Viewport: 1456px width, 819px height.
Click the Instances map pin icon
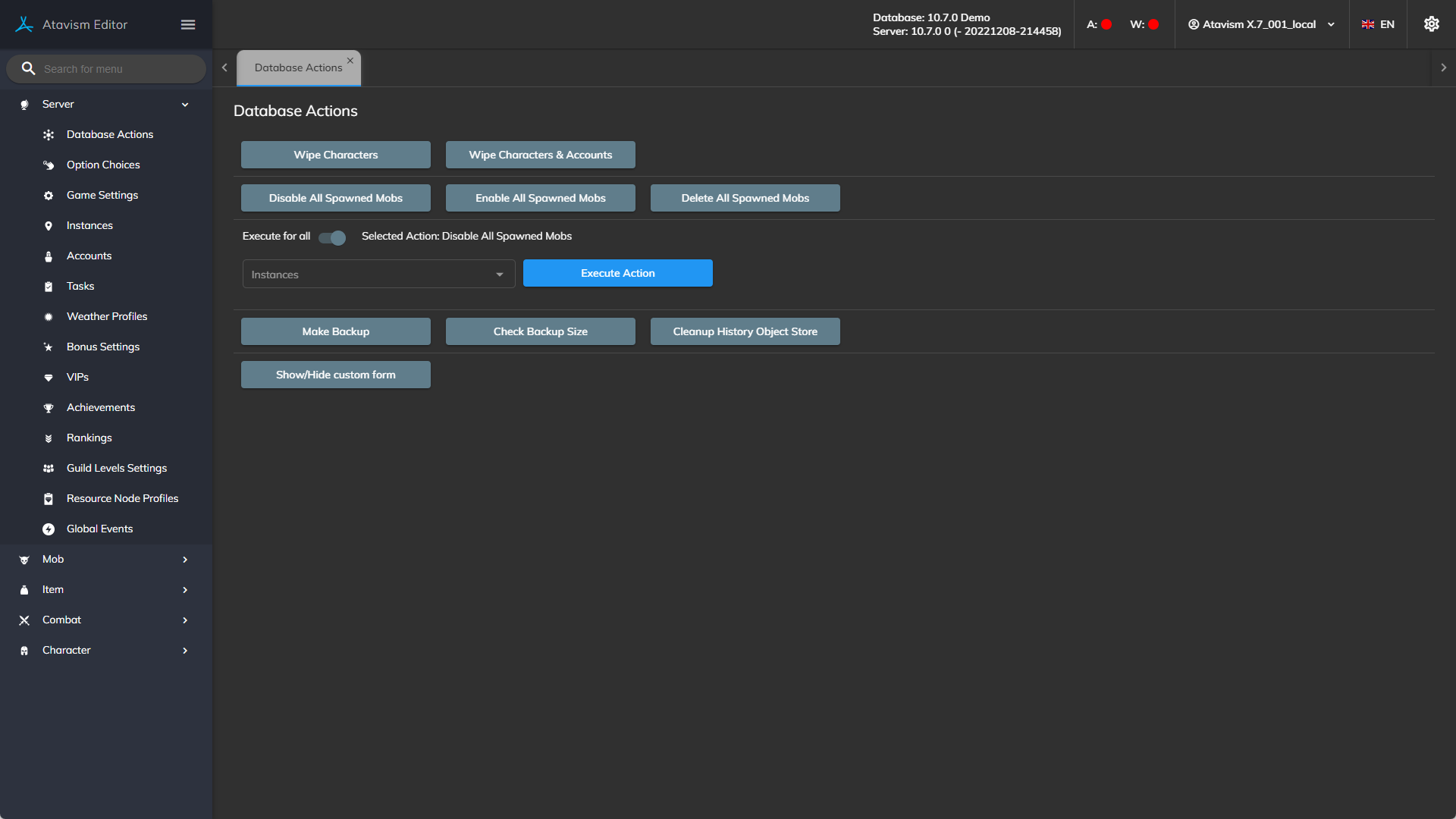tap(49, 226)
